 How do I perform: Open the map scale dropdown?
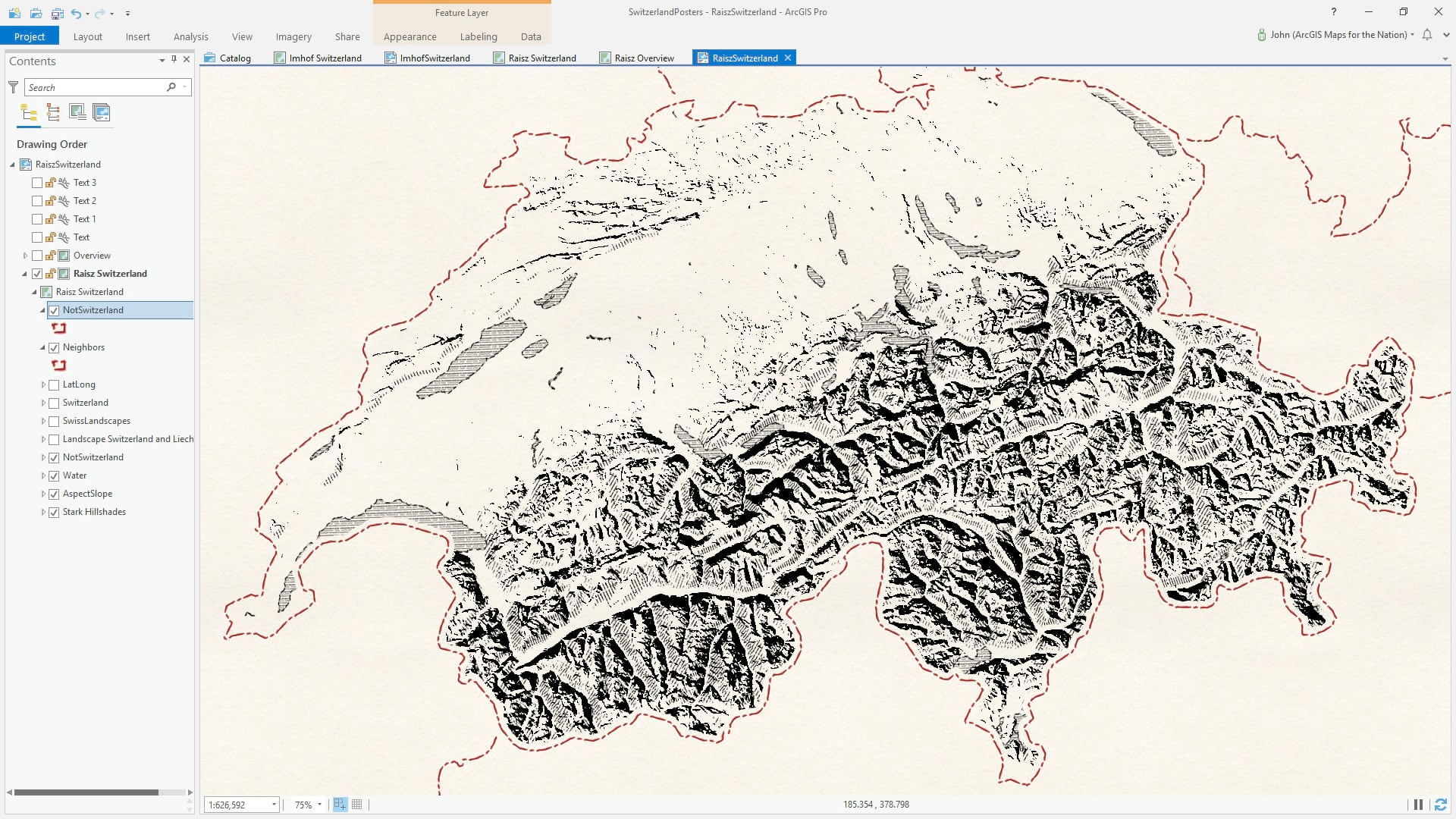pos(274,805)
